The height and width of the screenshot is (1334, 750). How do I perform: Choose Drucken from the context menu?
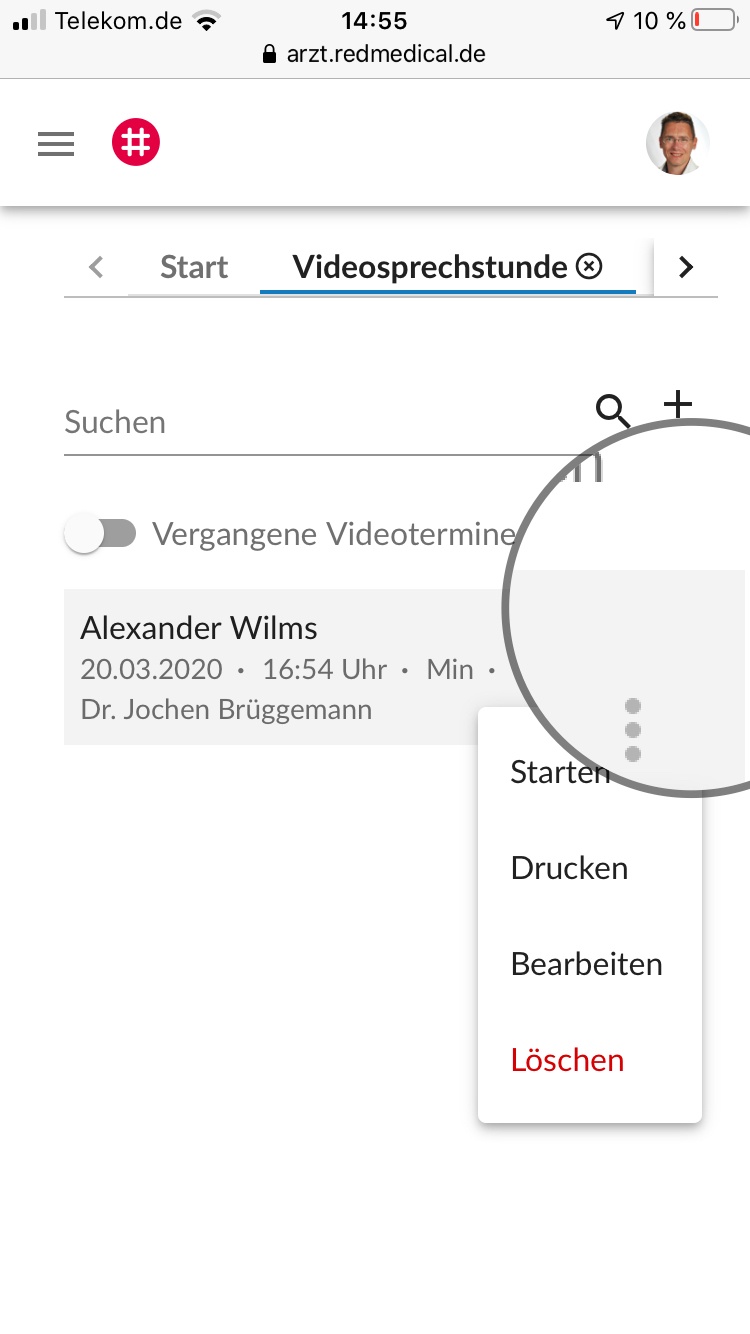tap(569, 868)
